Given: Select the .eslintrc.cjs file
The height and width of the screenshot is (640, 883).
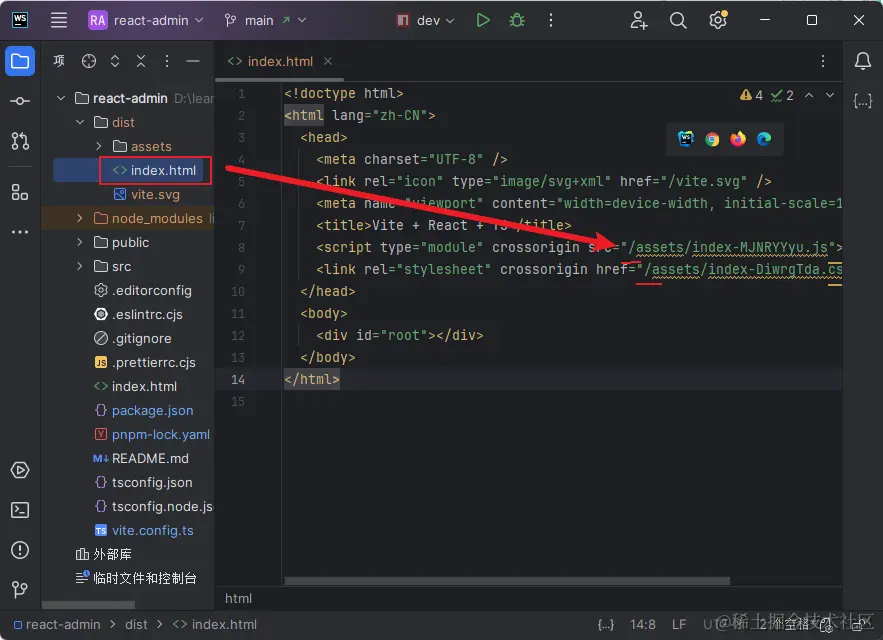Looking at the screenshot, I should tap(138, 314).
